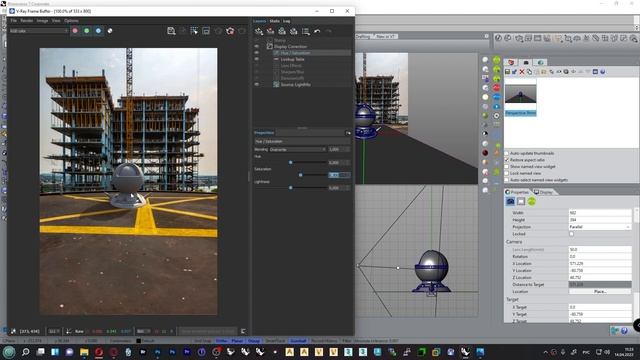Click the Hue value stepper arrows
The width and height of the screenshot is (640, 360).
coord(348,162)
